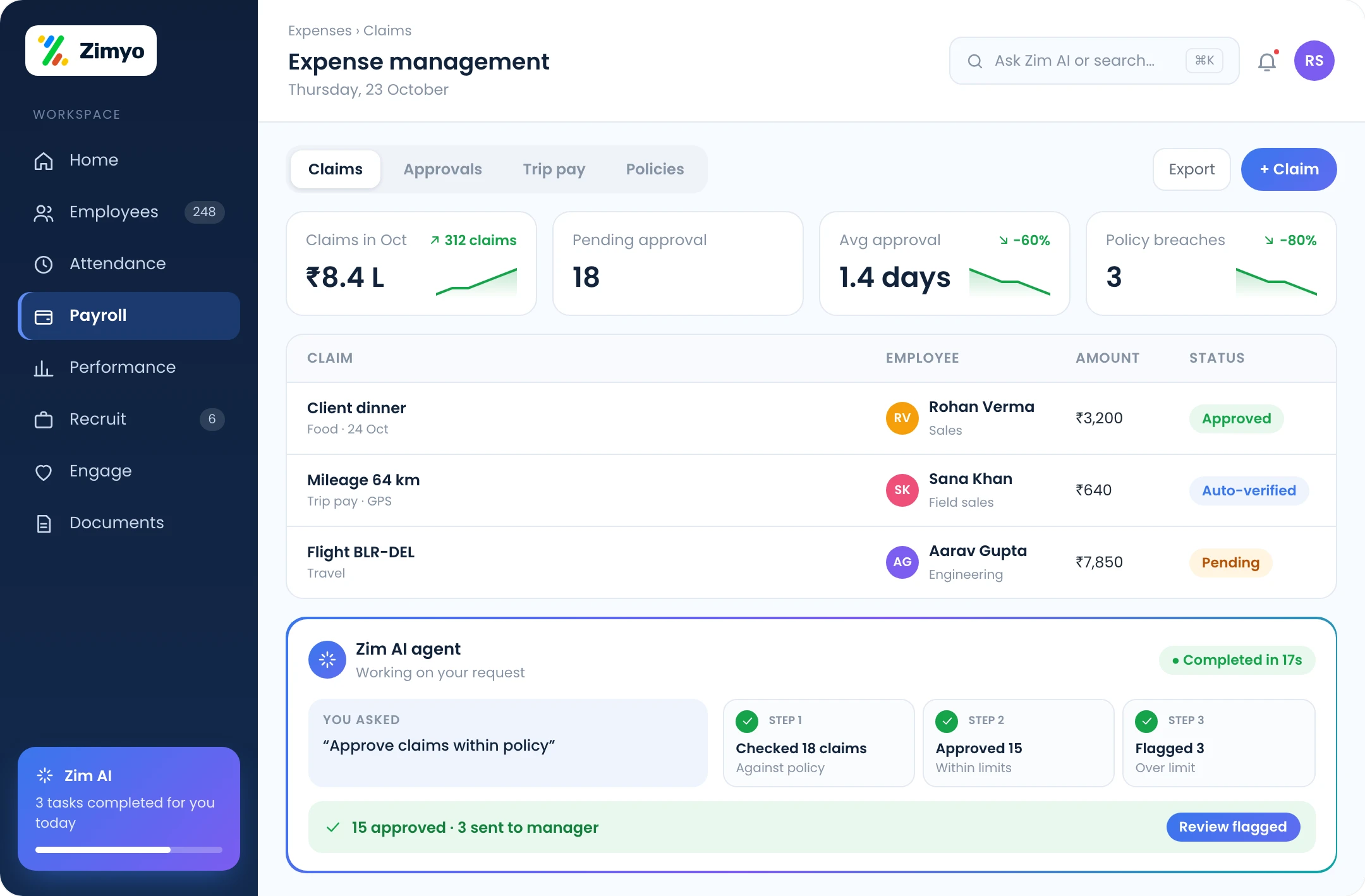Open the Mileage 64 km claim
The image size is (1365, 896).
(811, 490)
